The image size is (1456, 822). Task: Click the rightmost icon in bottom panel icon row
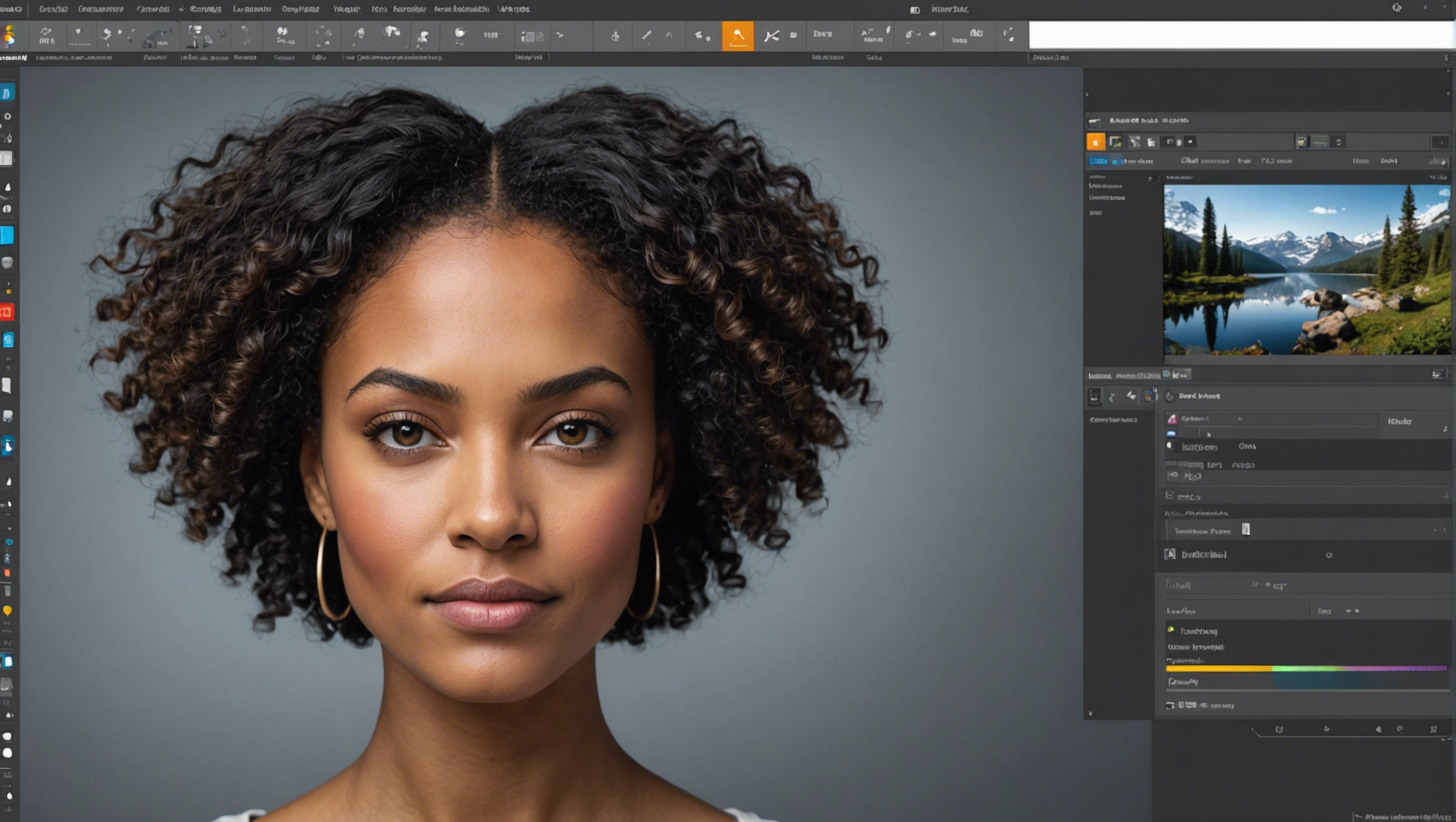1433,729
